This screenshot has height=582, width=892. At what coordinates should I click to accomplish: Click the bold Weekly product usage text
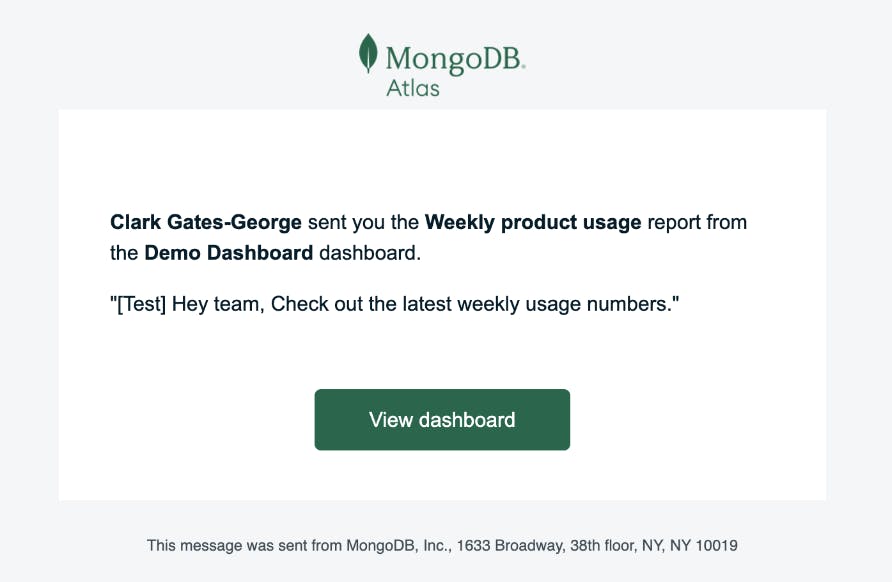click(533, 222)
